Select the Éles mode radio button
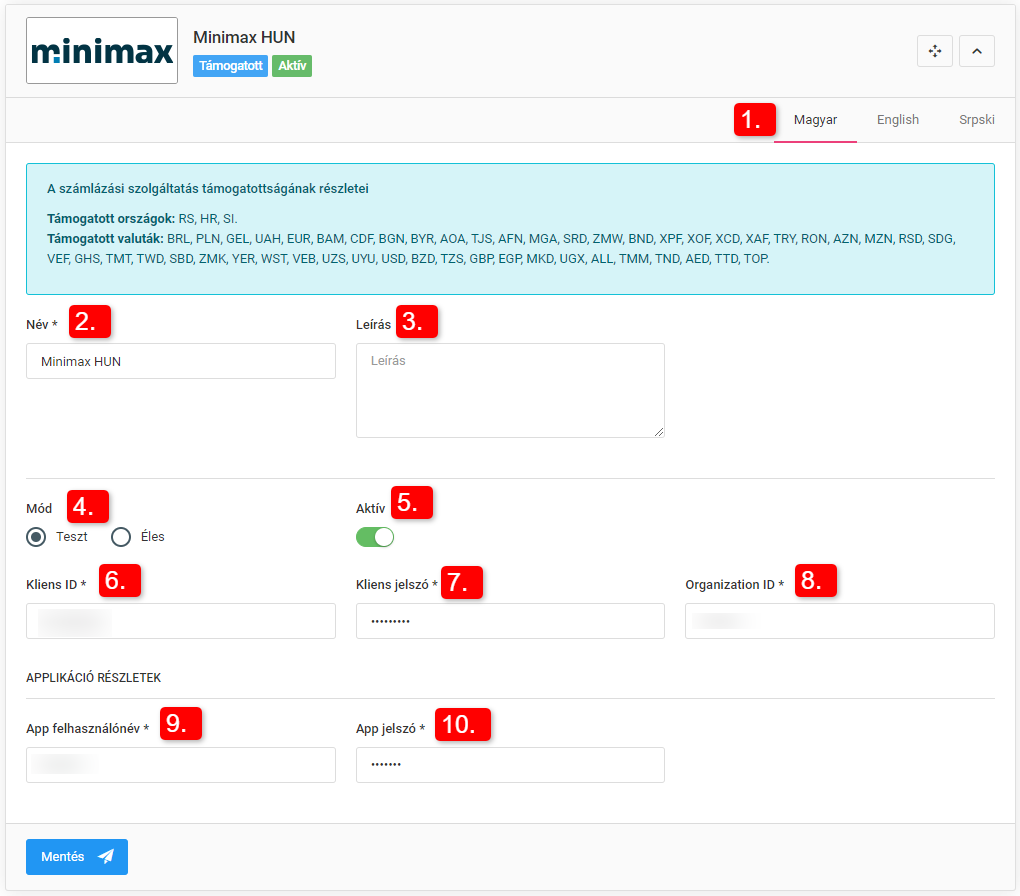The height and width of the screenshot is (896, 1020). (x=122, y=537)
